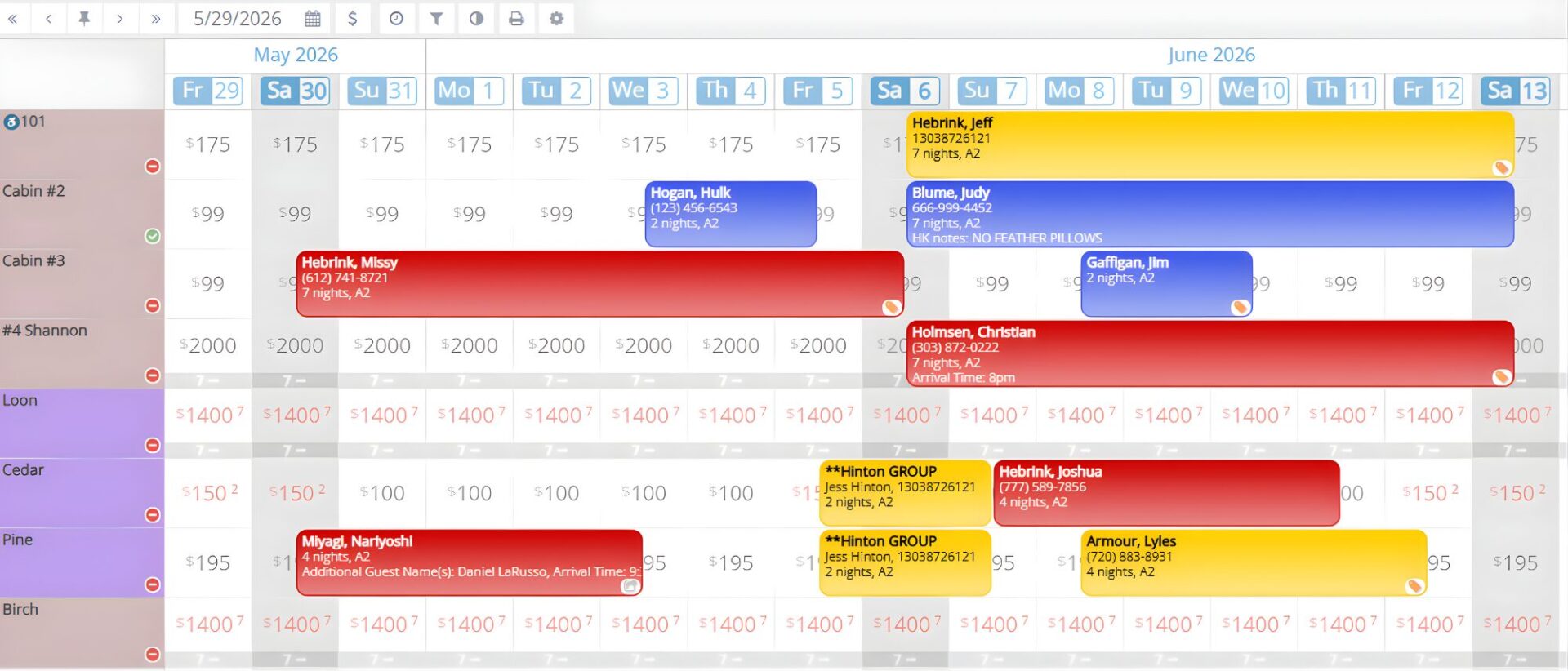This screenshot has height=671, width=1568.
Task: Toggle the green check status on Cabin #2
Action: [x=153, y=236]
